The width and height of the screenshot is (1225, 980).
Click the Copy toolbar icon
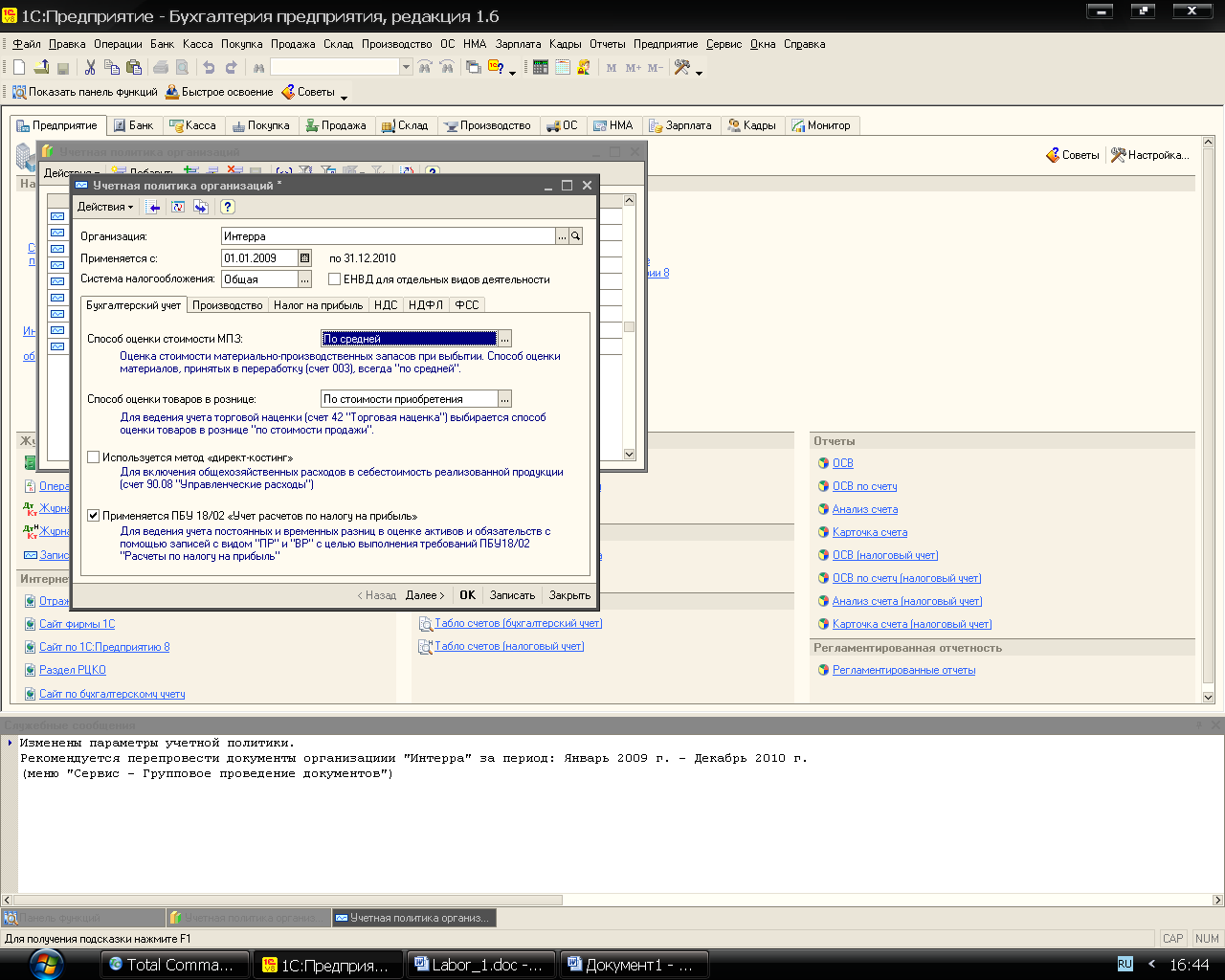pyautogui.click(x=112, y=67)
